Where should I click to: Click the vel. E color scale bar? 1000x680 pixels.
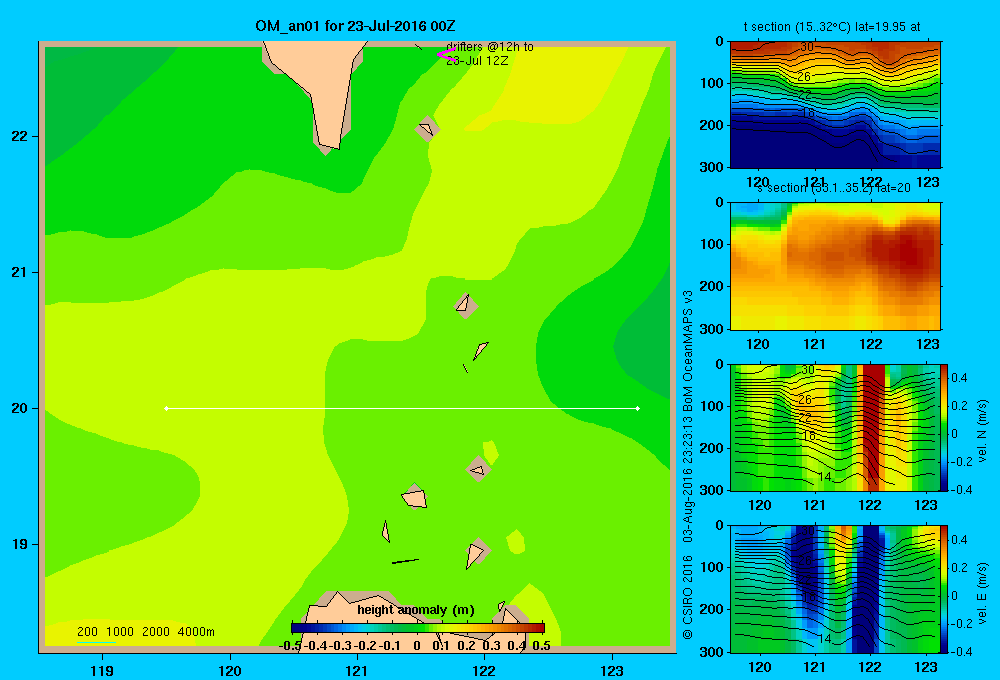[x=945, y=589]
